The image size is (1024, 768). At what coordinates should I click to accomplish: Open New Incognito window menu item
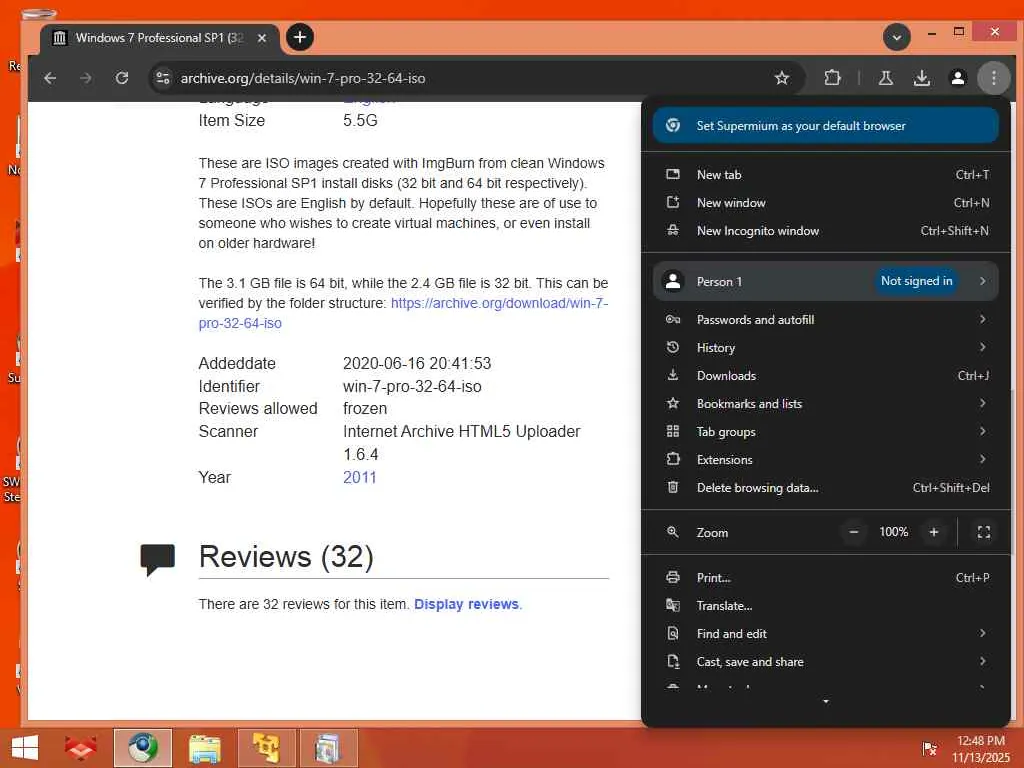click(x=825, y=231)
